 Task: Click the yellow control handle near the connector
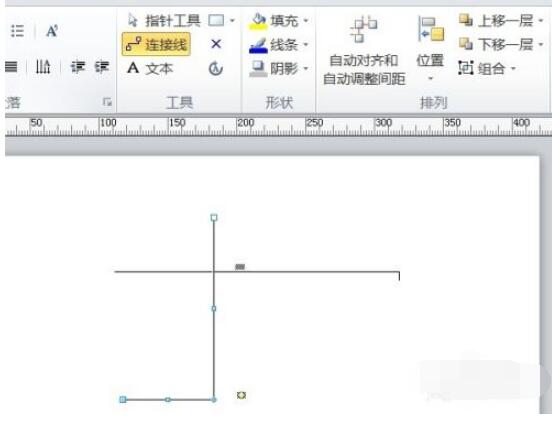pos(241,395)
